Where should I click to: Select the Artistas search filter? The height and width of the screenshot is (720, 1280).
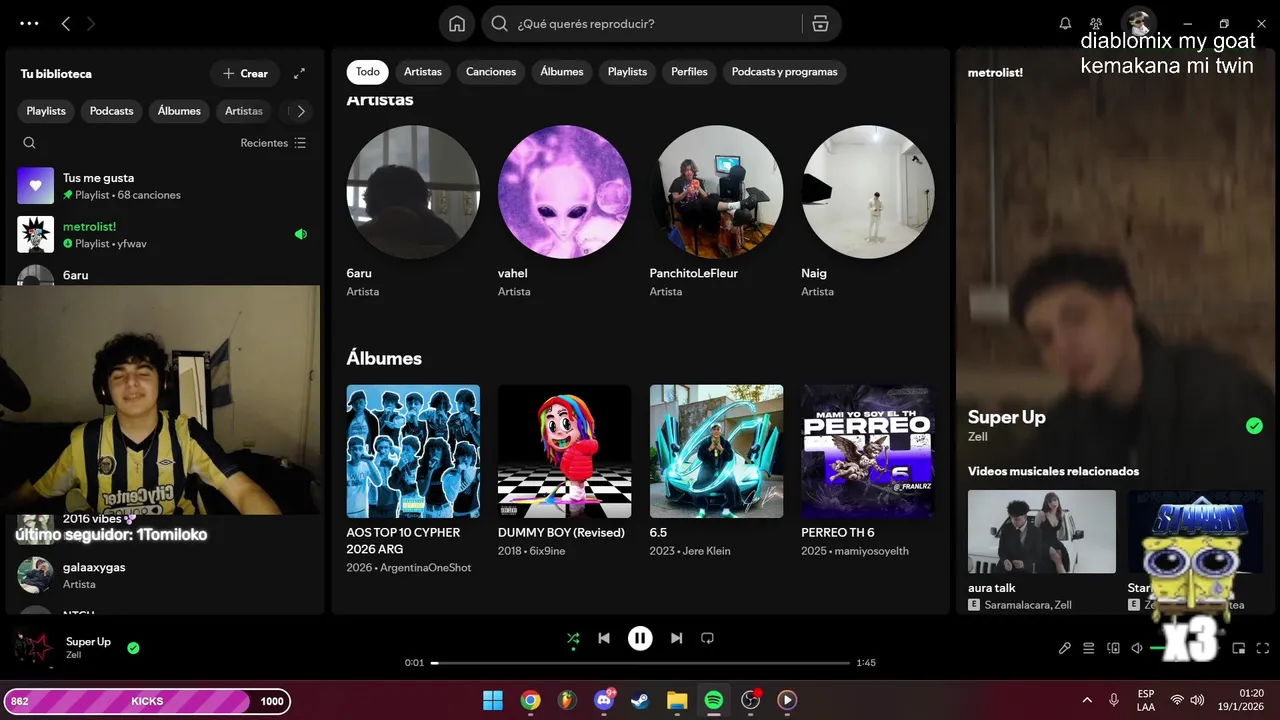[423, 72]
